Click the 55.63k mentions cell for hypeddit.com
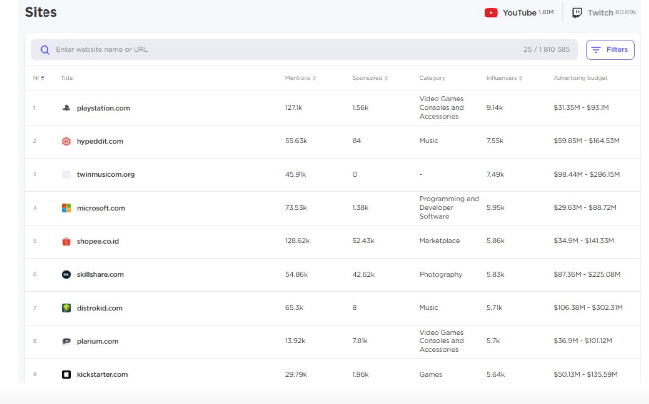 296,141
